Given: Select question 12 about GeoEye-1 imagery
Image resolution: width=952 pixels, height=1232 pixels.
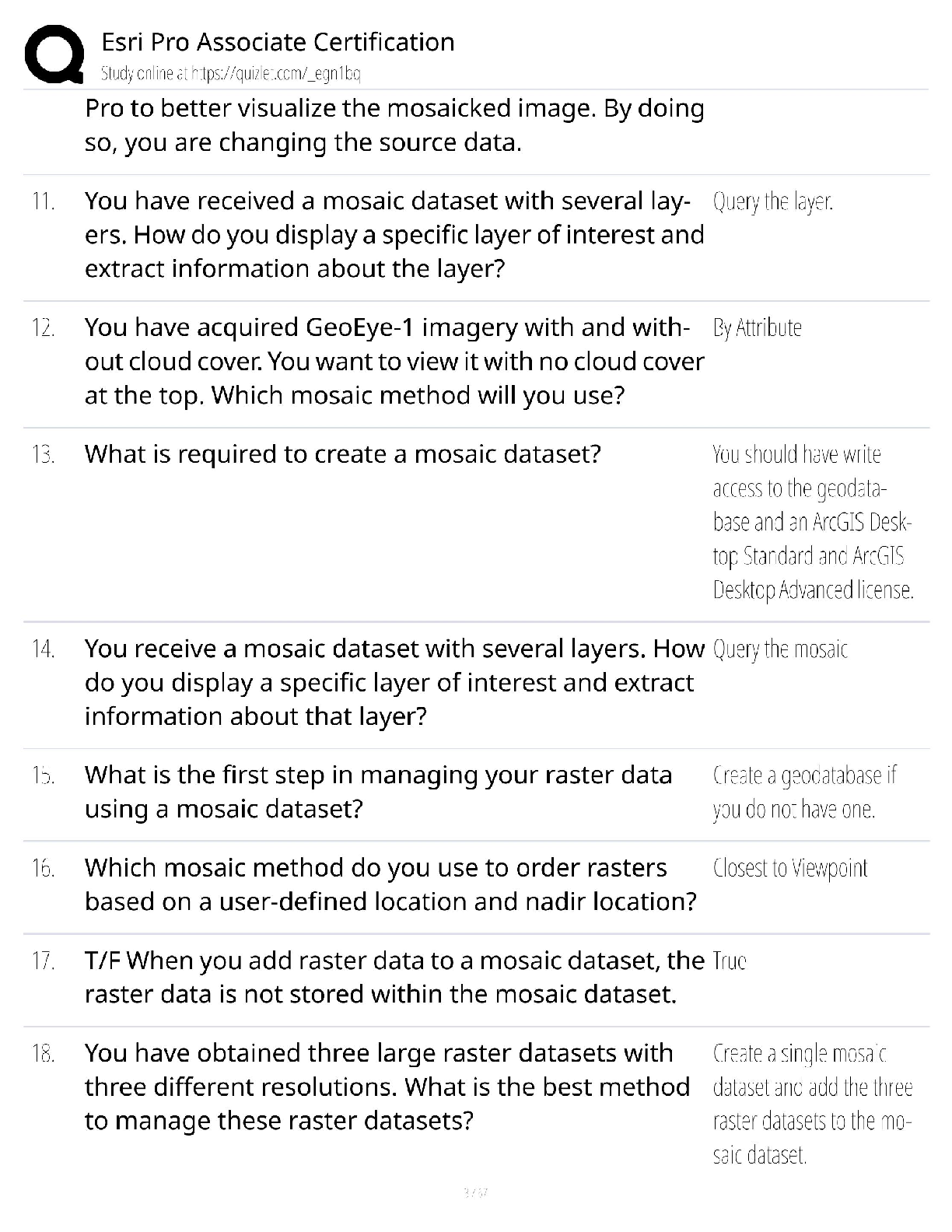Looking at the screenshot, I should (x=394, y=362).
